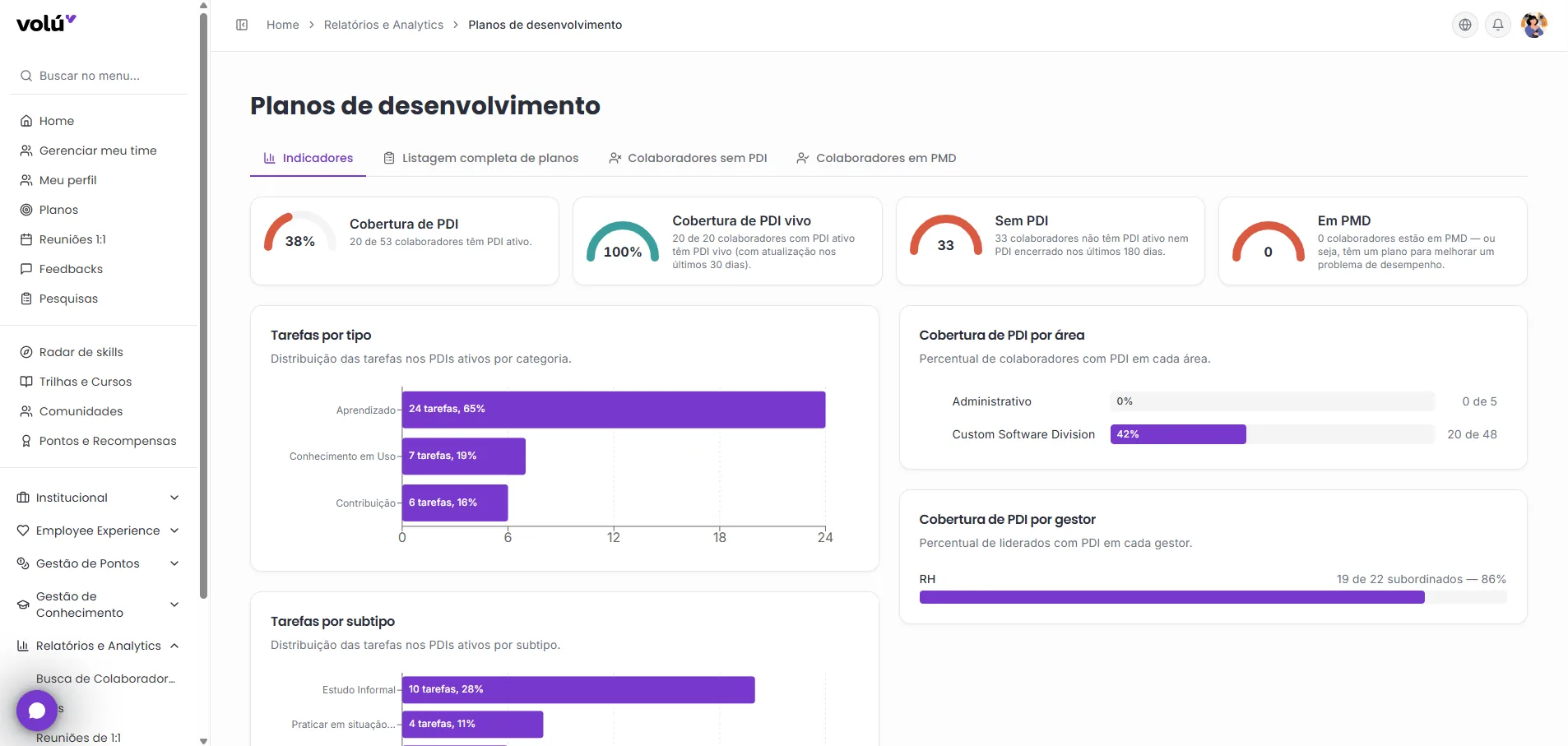Go to Home breadcrumb link
This screenshot has width=1568, height=746.
282,25
